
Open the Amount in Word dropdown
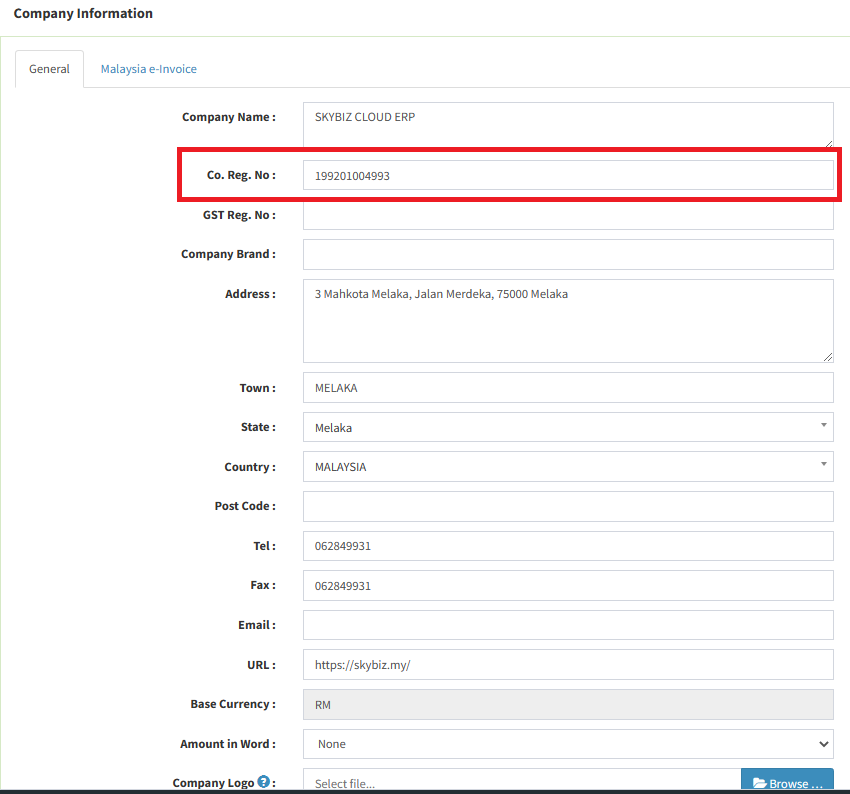coord(567,744)
